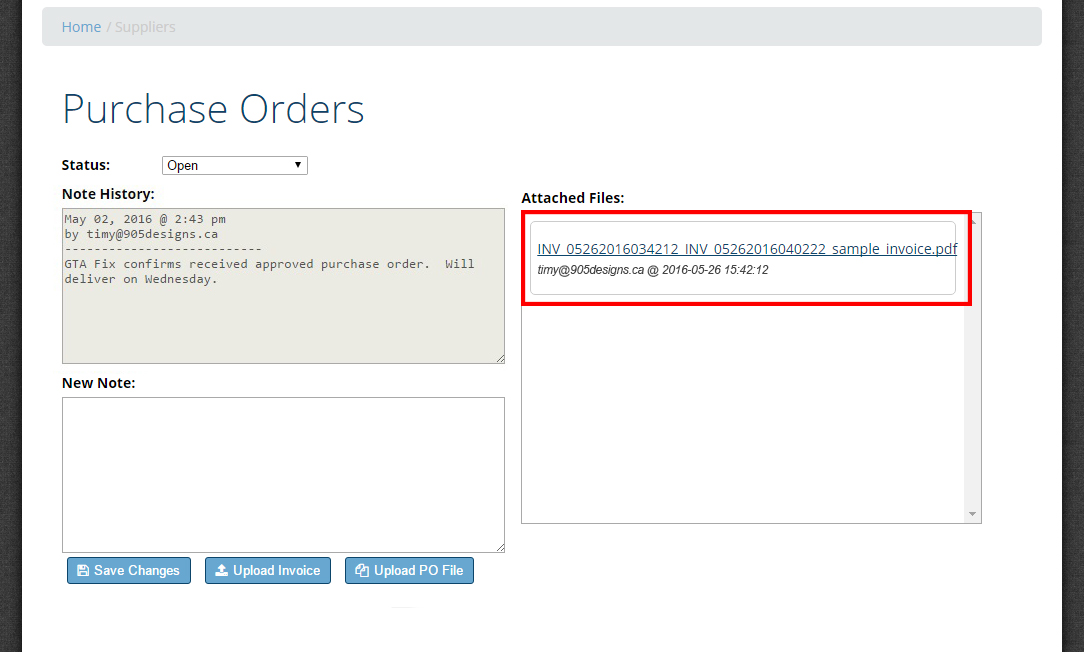Image resolution: width=1084 pixels, height=652 pixels.
Task: Click the Purchase Orders page heading
Action: (x=213, y=109)
